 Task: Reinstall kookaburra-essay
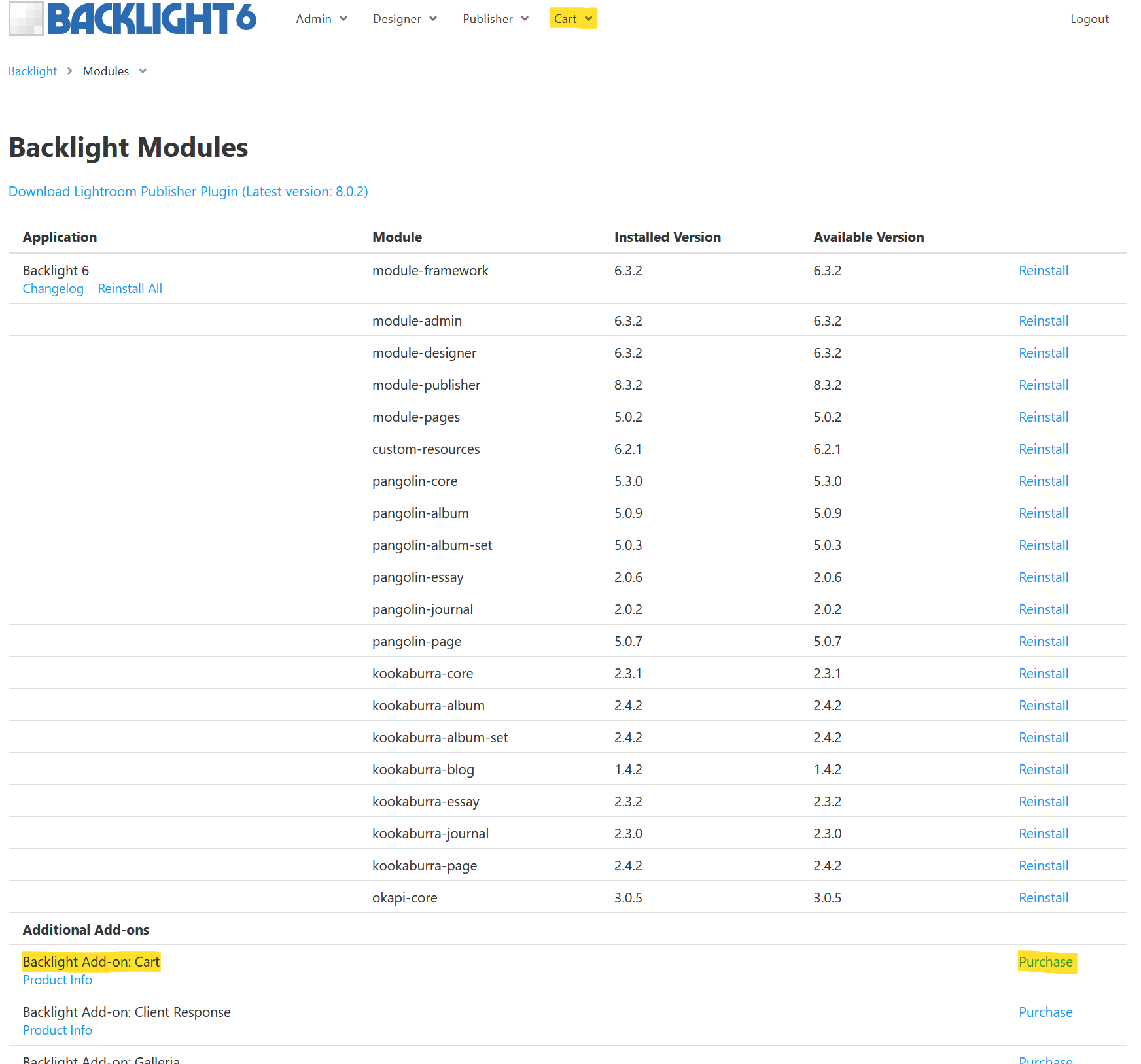click(x=1044, y=802)
